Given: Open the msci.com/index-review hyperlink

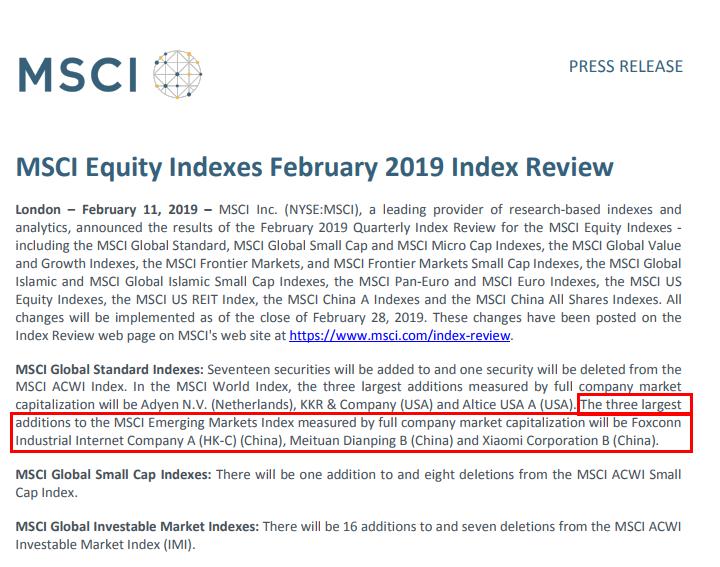Looking at the screenshot, I should tap(399, 336).
